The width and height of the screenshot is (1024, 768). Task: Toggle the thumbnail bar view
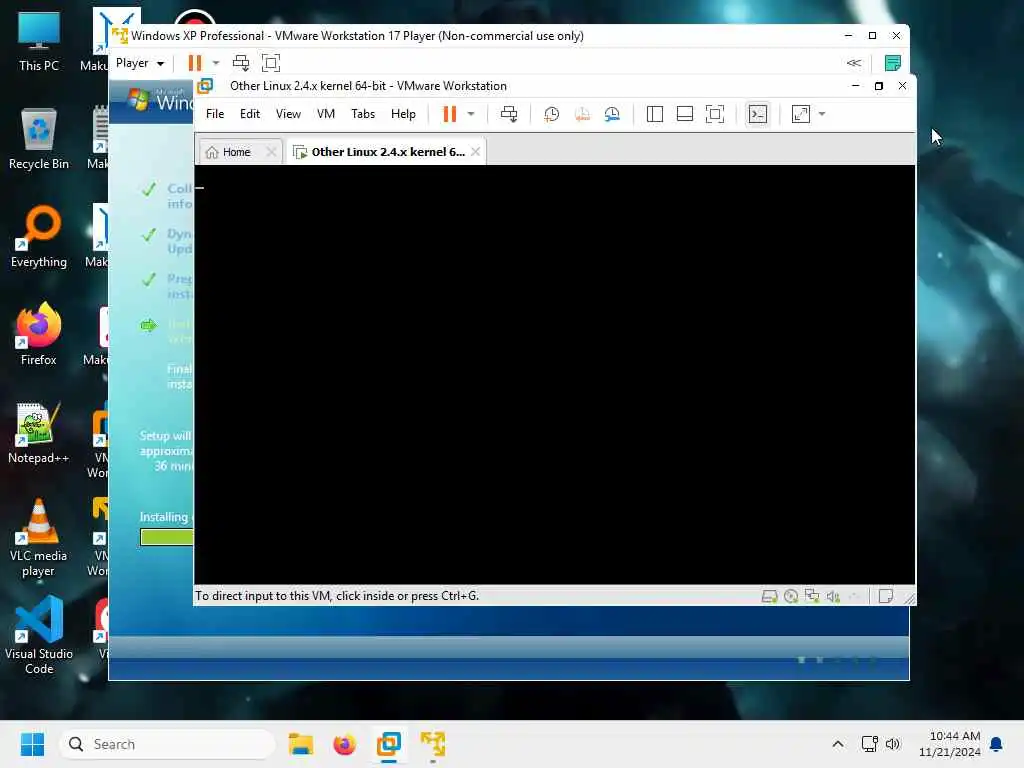(684, 114)
